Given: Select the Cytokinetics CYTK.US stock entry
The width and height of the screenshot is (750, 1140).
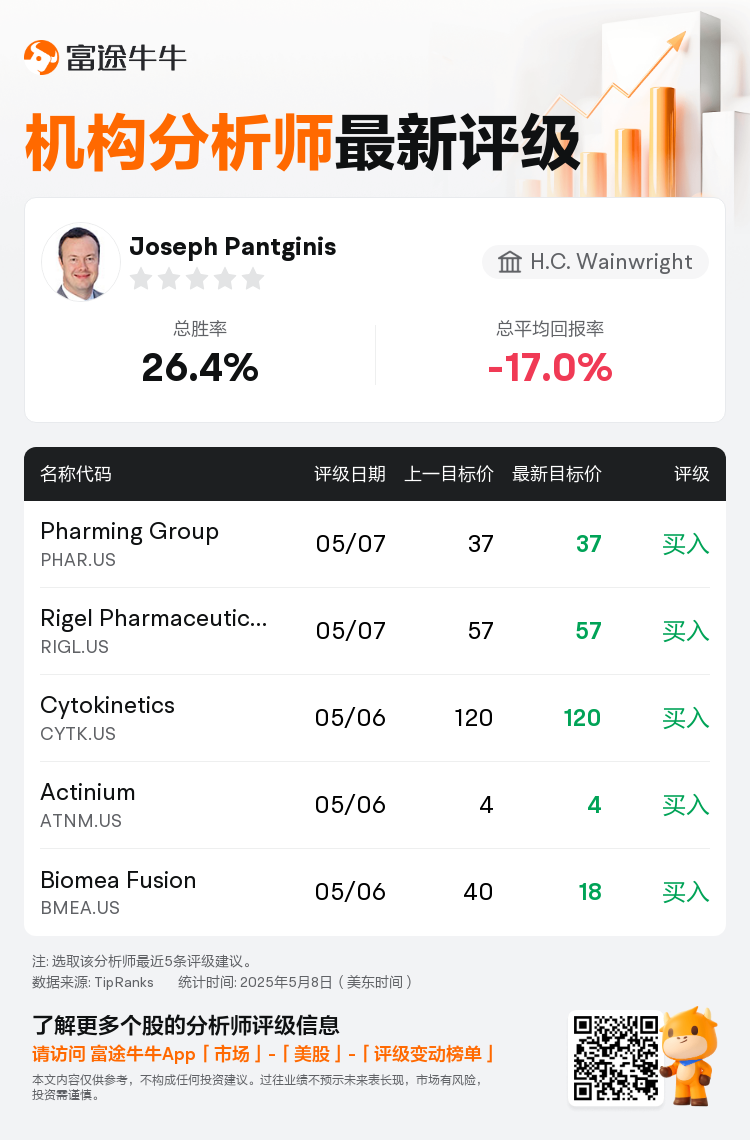Looking at the screenshot, I should click(375, 718).
